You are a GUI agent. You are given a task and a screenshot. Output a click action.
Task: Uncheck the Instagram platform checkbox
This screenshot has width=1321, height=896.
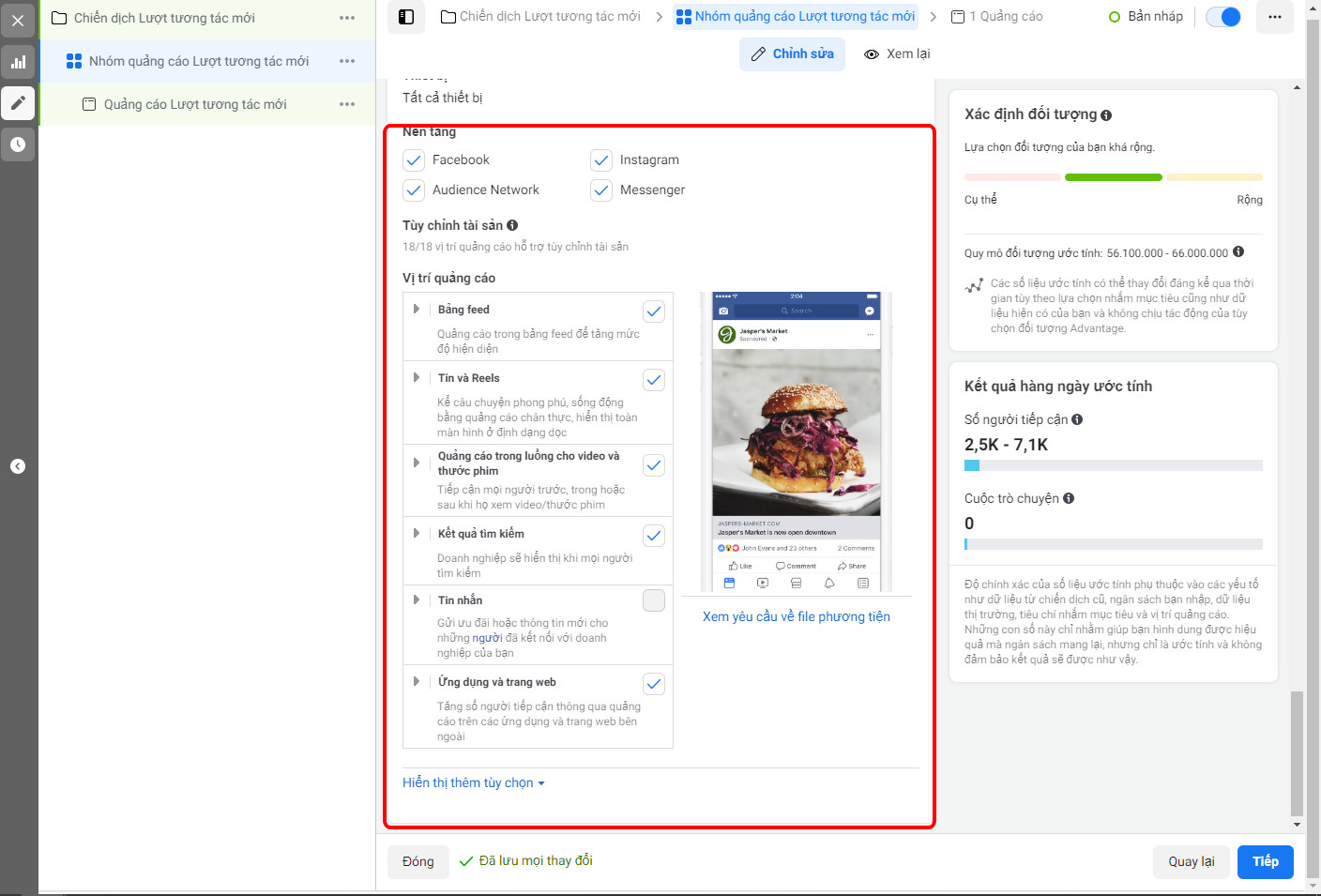[601, 160]
